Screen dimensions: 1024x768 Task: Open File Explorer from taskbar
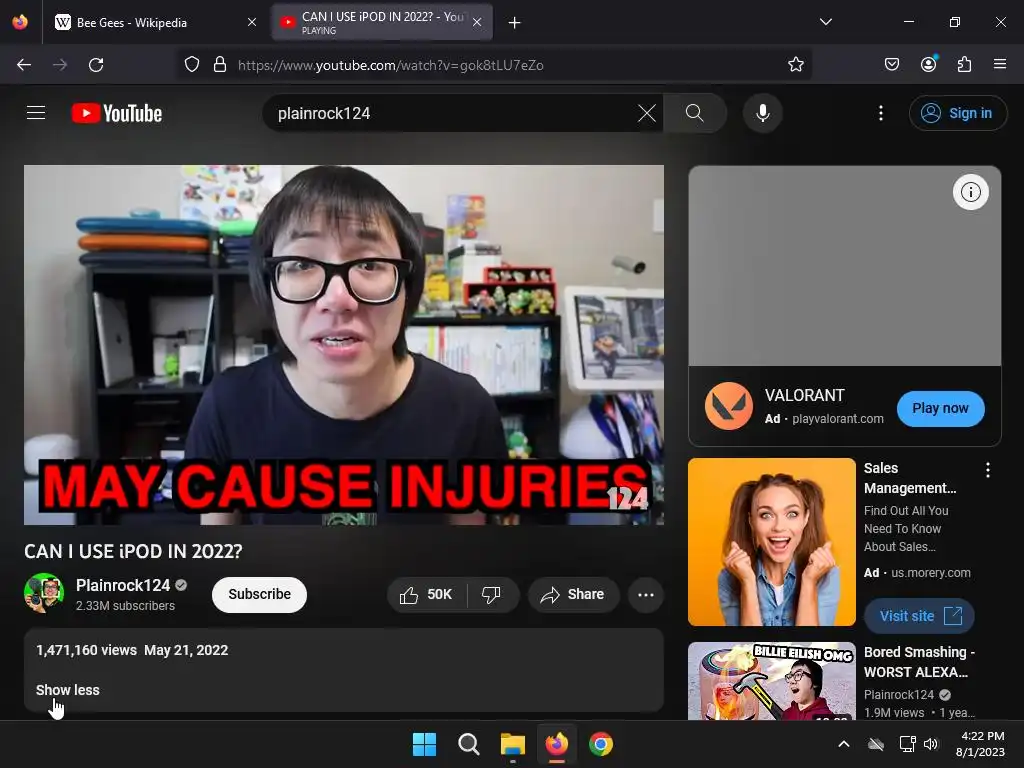point(513,744)
